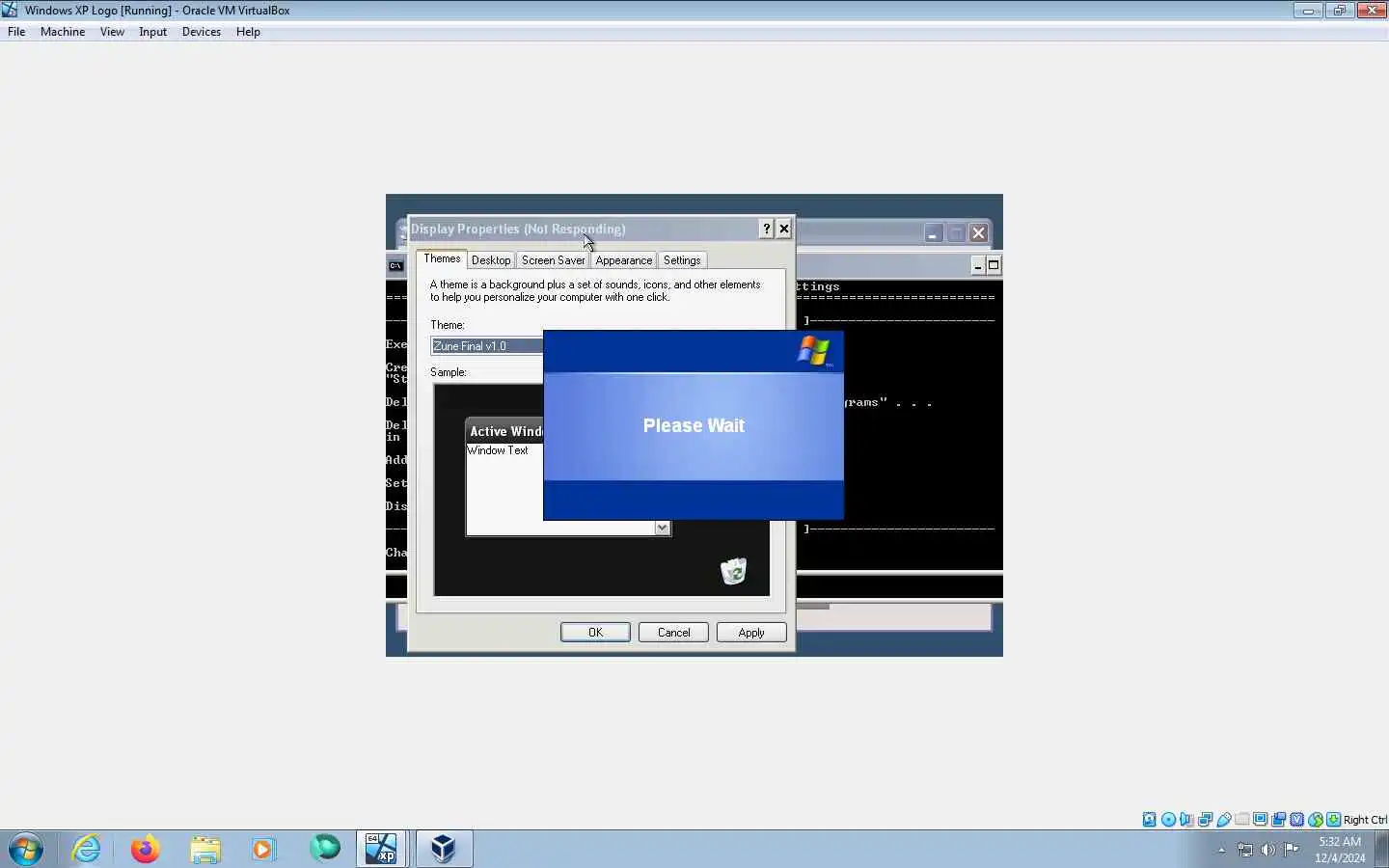1389x868 pixels.
Task: Launch Internet Explorer from the taskbar
Action: [x=87, y=849]
